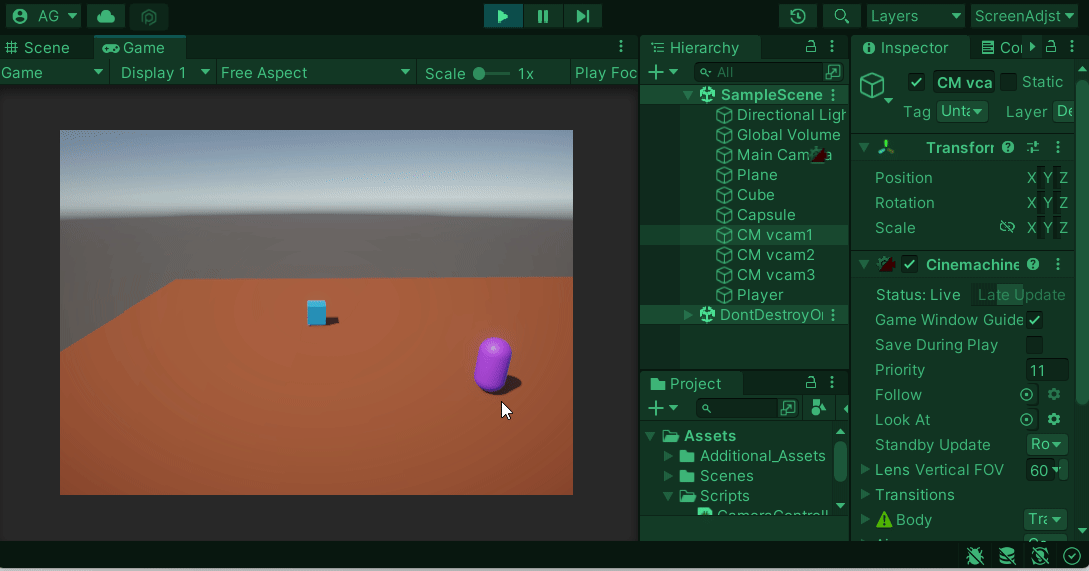Open the Look At settings gear

coord(1054,420)
